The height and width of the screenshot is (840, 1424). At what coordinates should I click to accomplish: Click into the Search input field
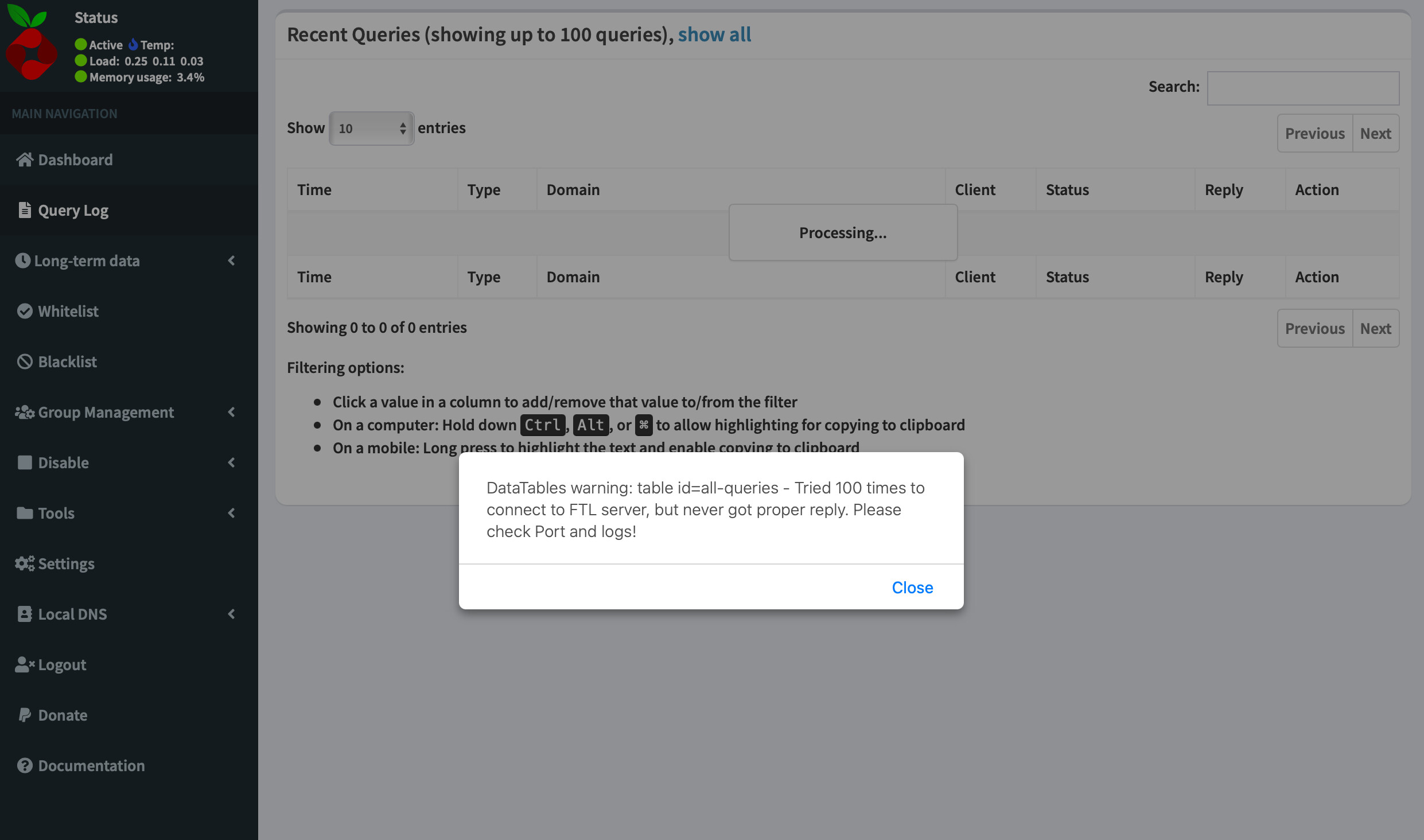click(1303, 88)
